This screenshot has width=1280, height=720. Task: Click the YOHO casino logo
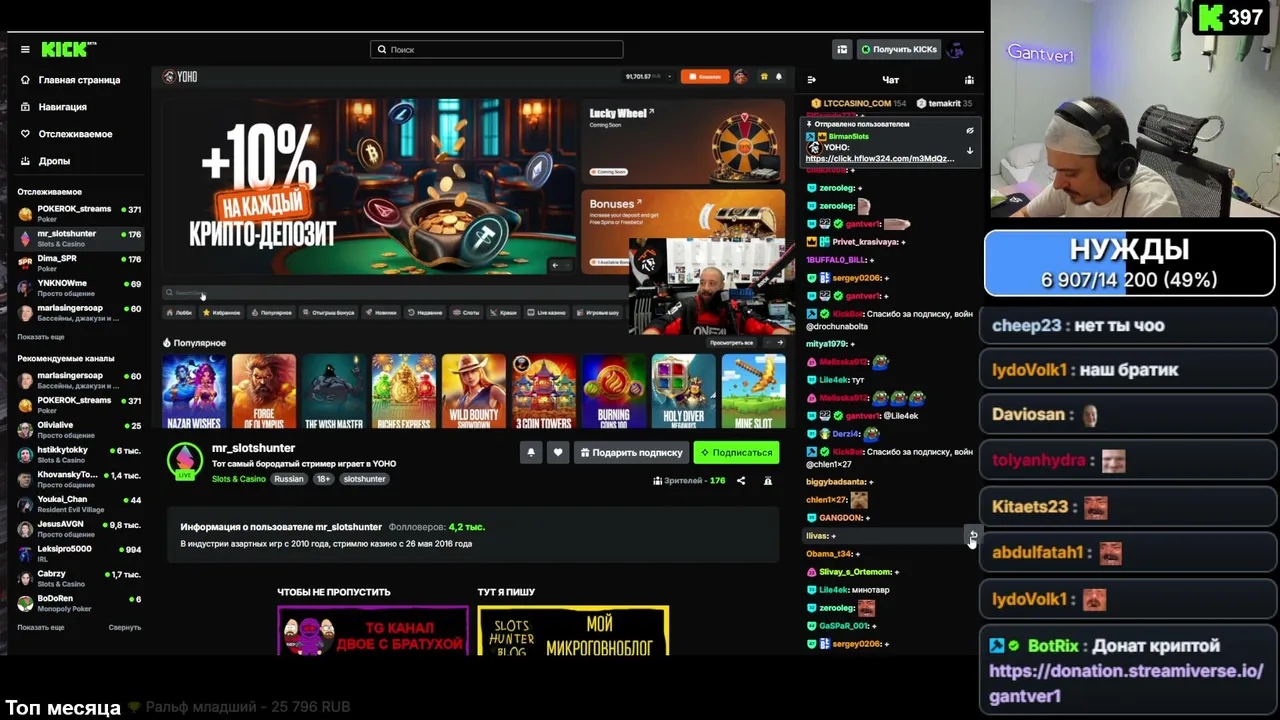(x=181, y=77)
